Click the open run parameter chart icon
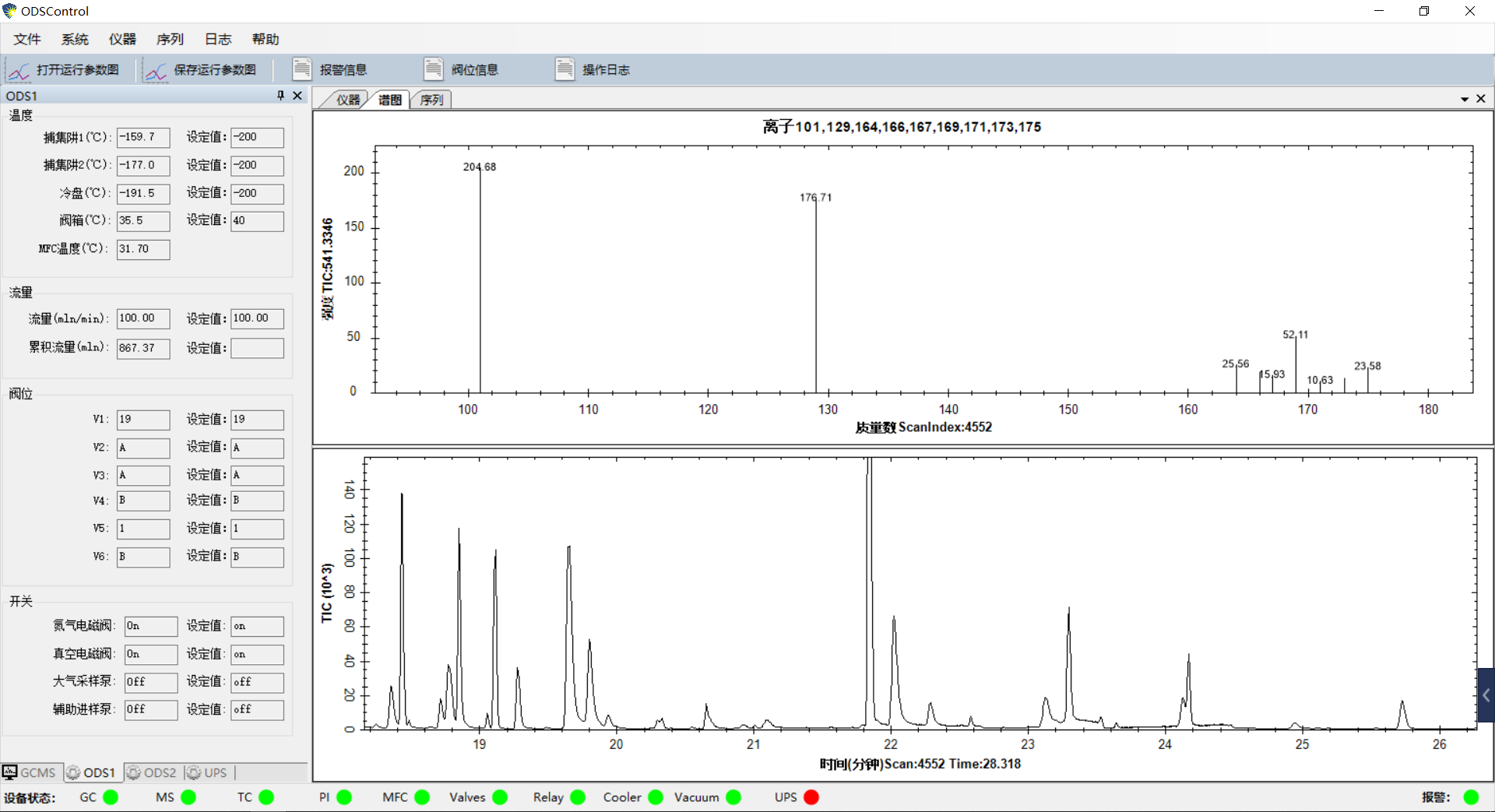 tap(19, 71)
